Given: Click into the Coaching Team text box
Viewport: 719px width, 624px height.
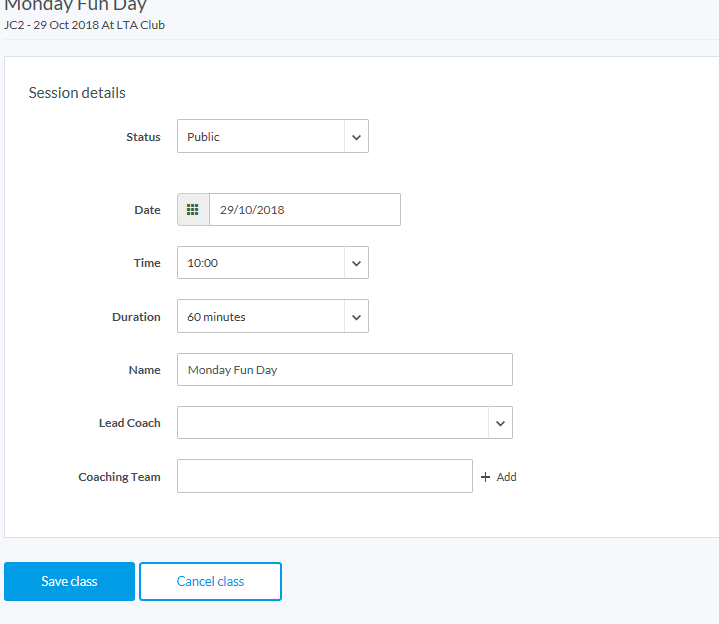Looking at the screenshot, I should pyautogui.click(x=324, y=477).
